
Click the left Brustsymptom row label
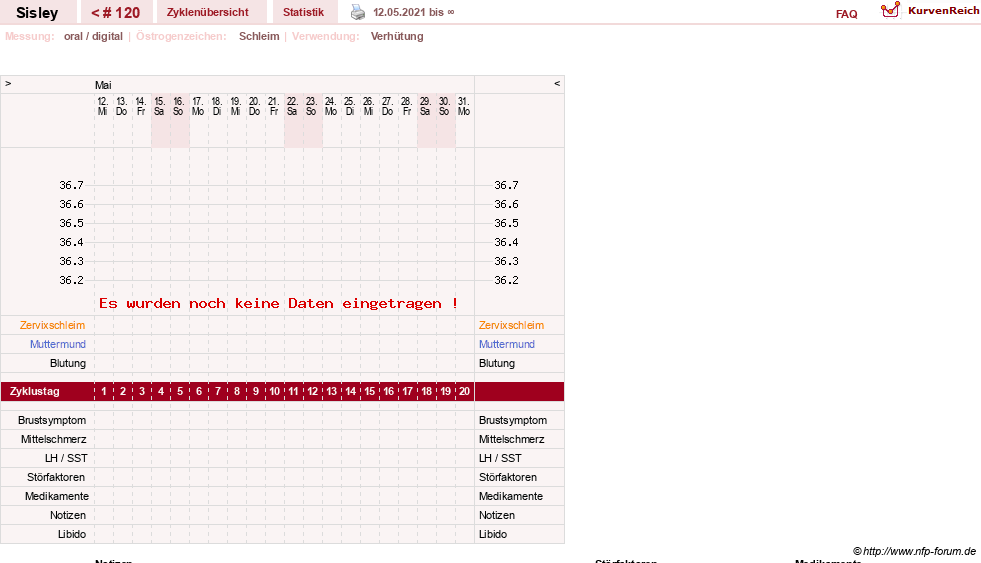[52, 420]
